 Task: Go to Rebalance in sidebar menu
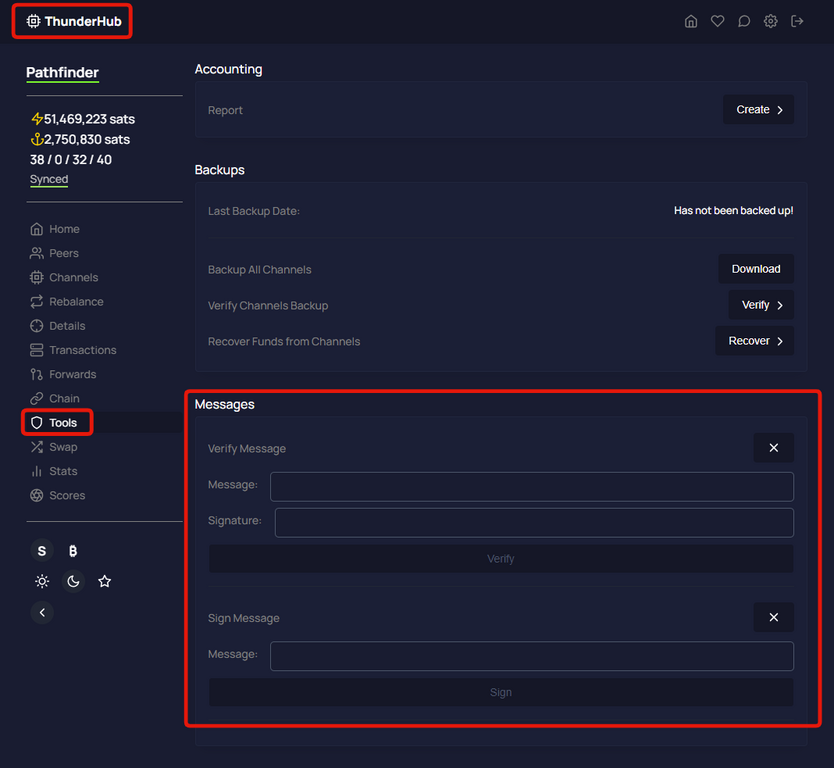(x=76, y=301)
